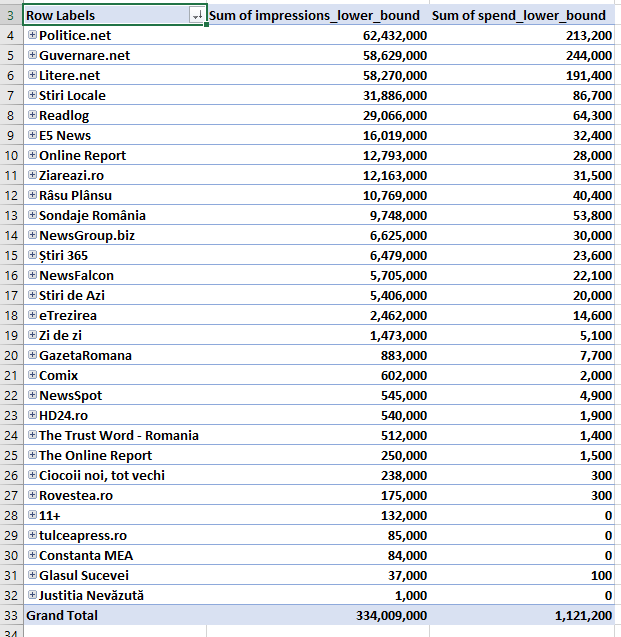Click the plus icon beside NewsFalcon

click(x=32, y=275)
